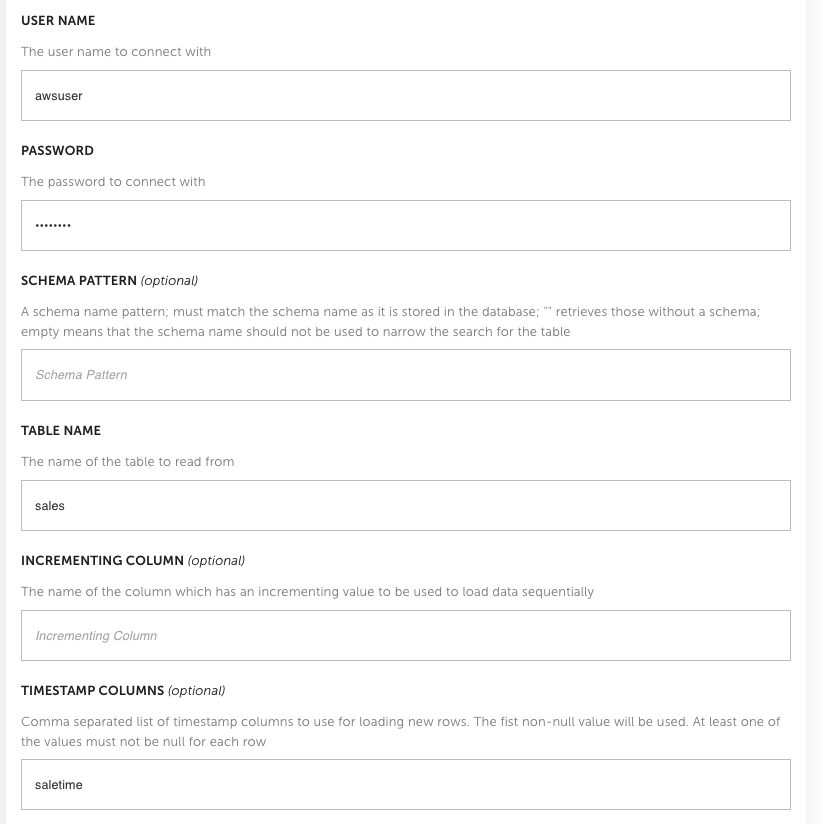Screen dimensions: 823x824
Task: Click the empty Incrementing Column input box
Action: [x=406, y=635]
